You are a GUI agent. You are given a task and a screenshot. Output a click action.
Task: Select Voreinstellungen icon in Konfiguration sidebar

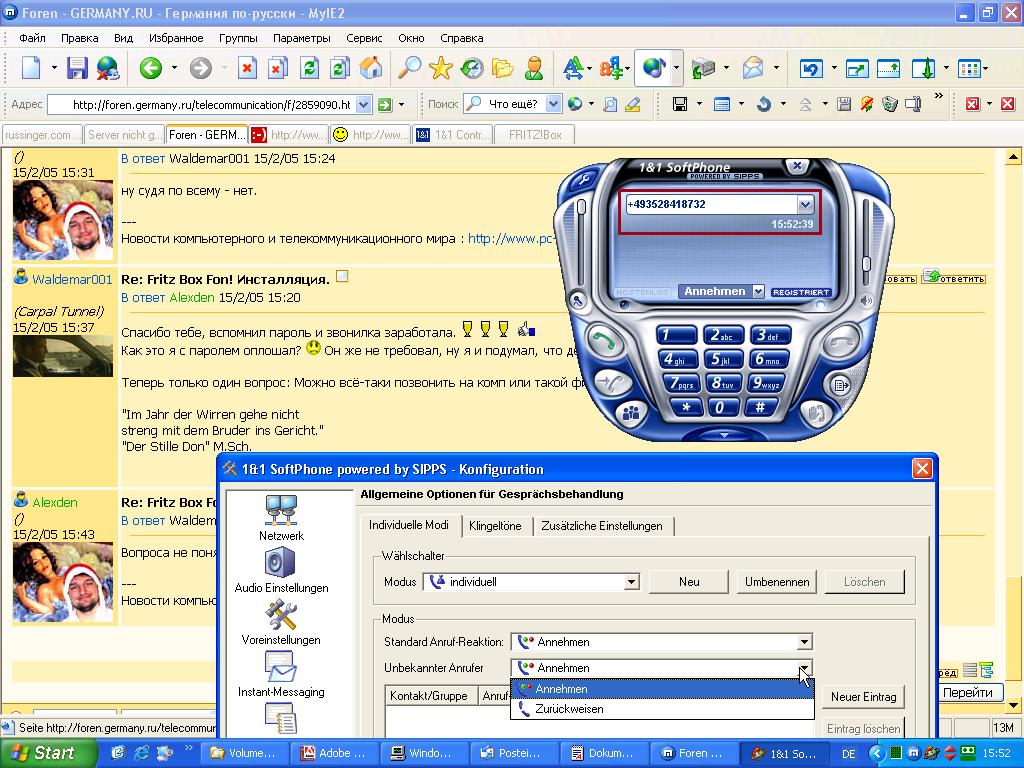click(x=281, y=622)
